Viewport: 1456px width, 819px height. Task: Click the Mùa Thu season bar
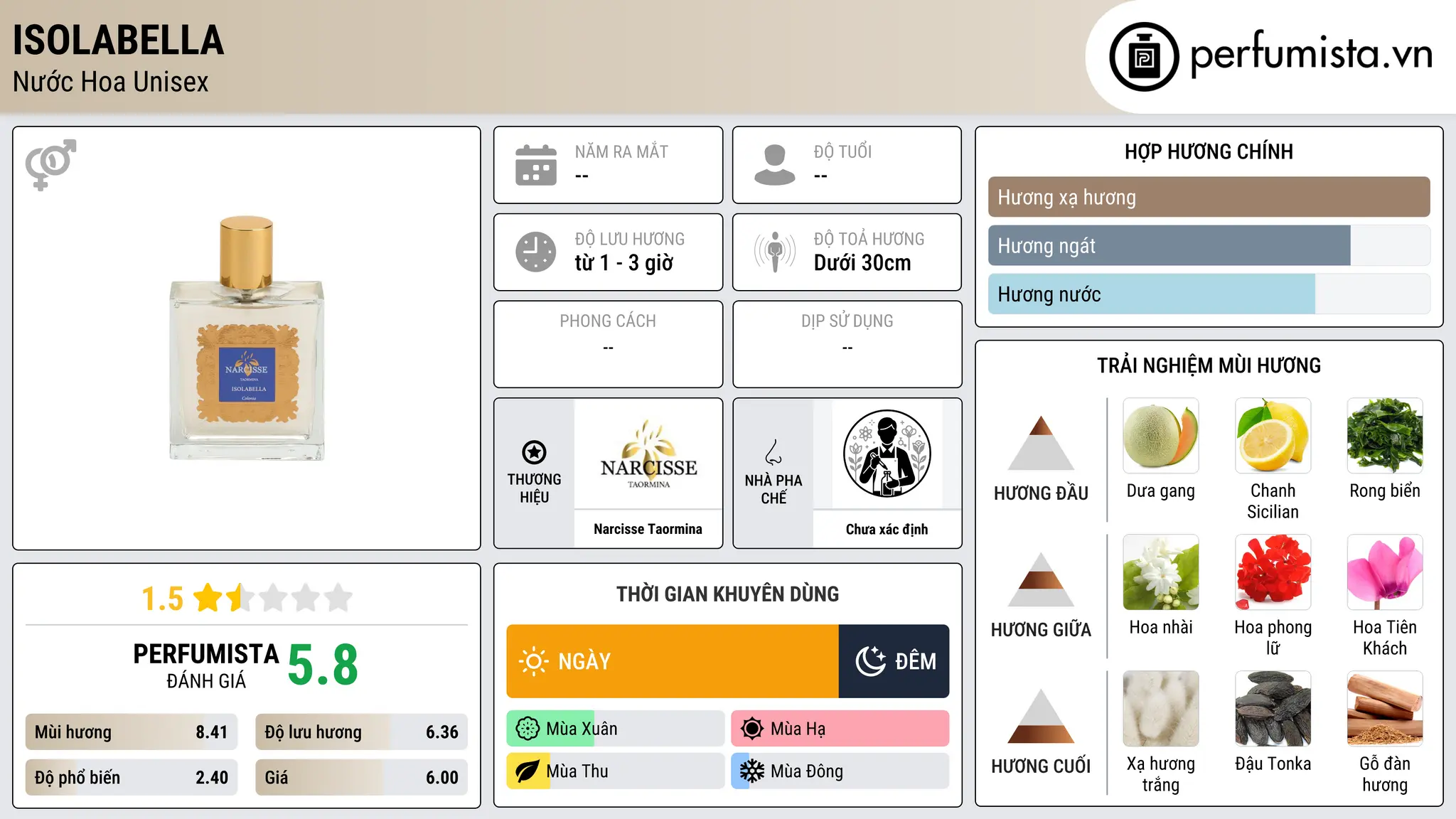pos(615,771)
